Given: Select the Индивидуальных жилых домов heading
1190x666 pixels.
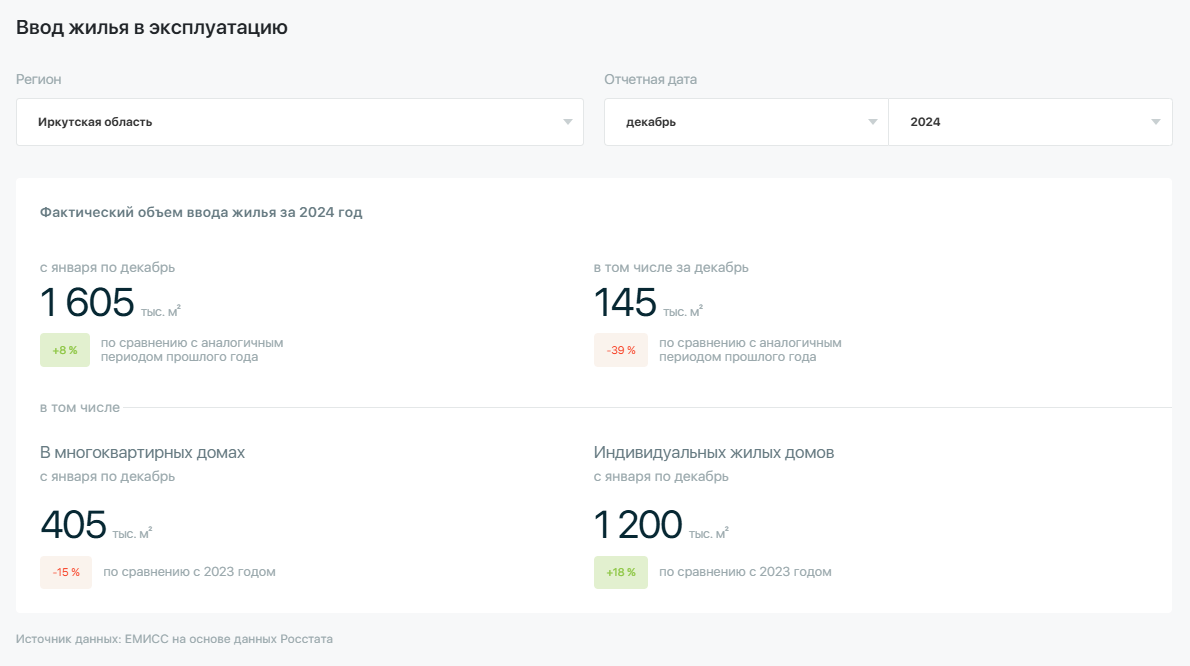Looking at the screenshot, I should coord(713,453).
